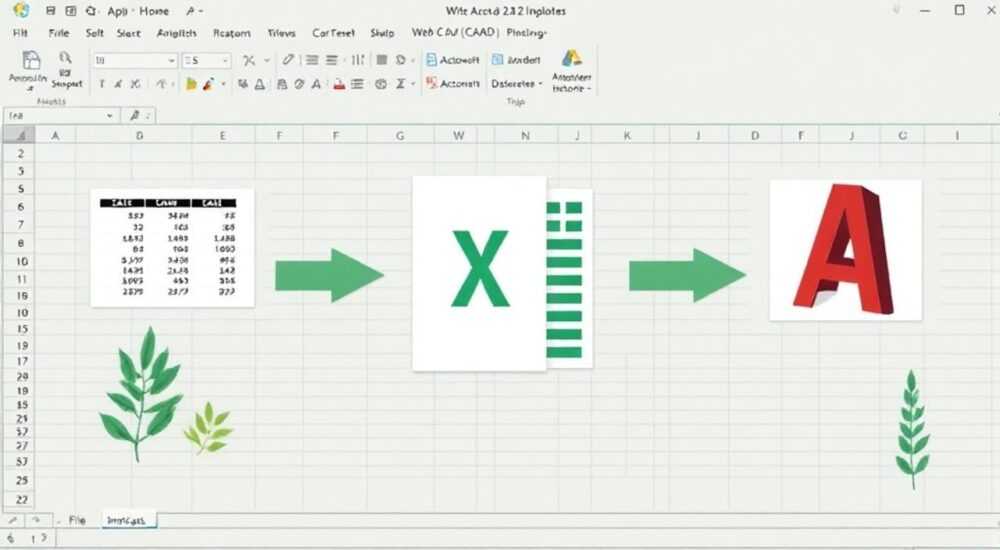Click the select-all corner of the grid
1000x550 pixels.
click(18, 135)
